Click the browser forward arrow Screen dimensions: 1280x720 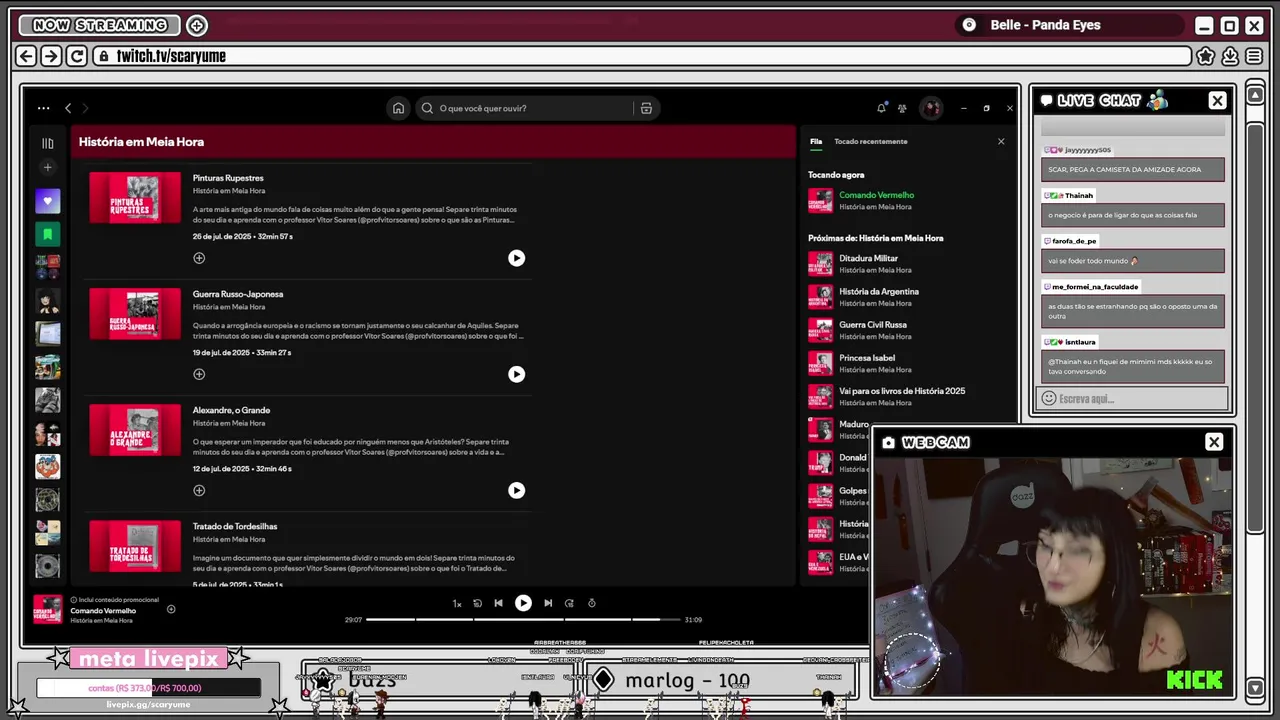pyautogui.click(x=51, y=56)
